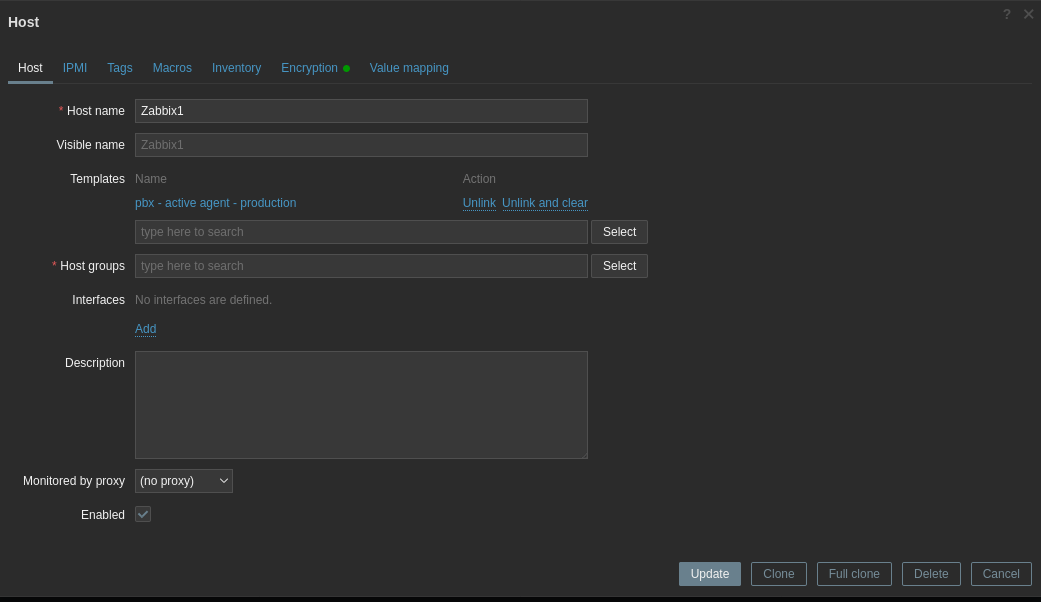Open the Monitored by proxy dropdown
The height and width of the screenshot is (602, 1041).
[x=183, y=481]
